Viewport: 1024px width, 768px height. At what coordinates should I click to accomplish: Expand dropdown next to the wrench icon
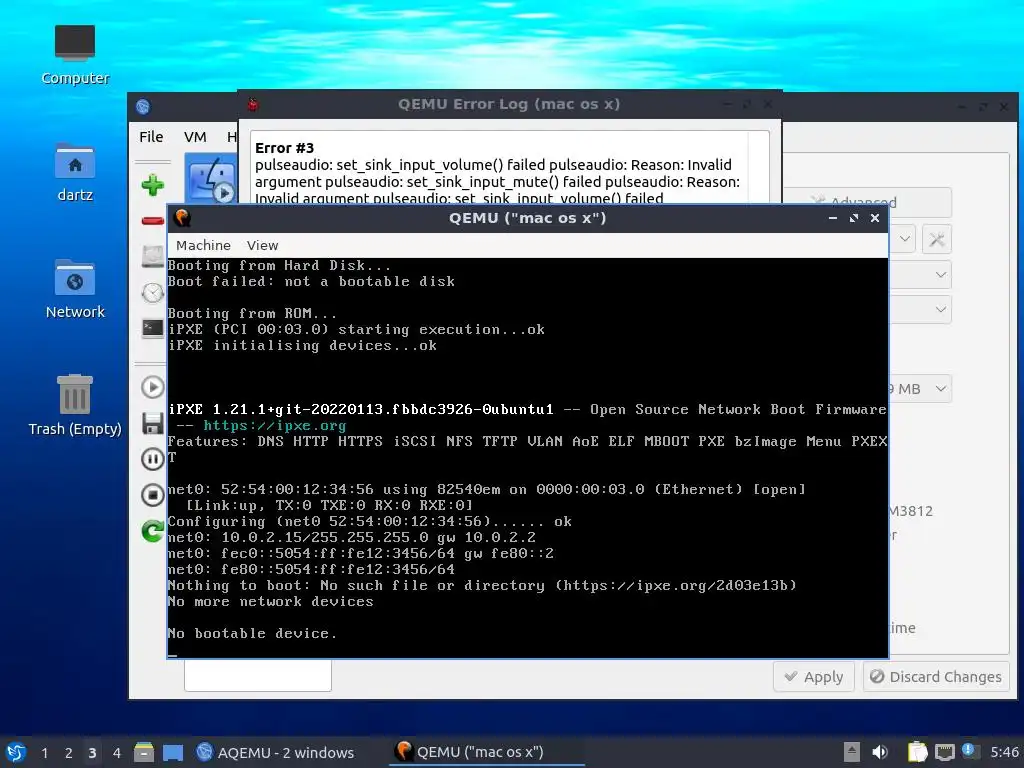(x=904, y=239)
